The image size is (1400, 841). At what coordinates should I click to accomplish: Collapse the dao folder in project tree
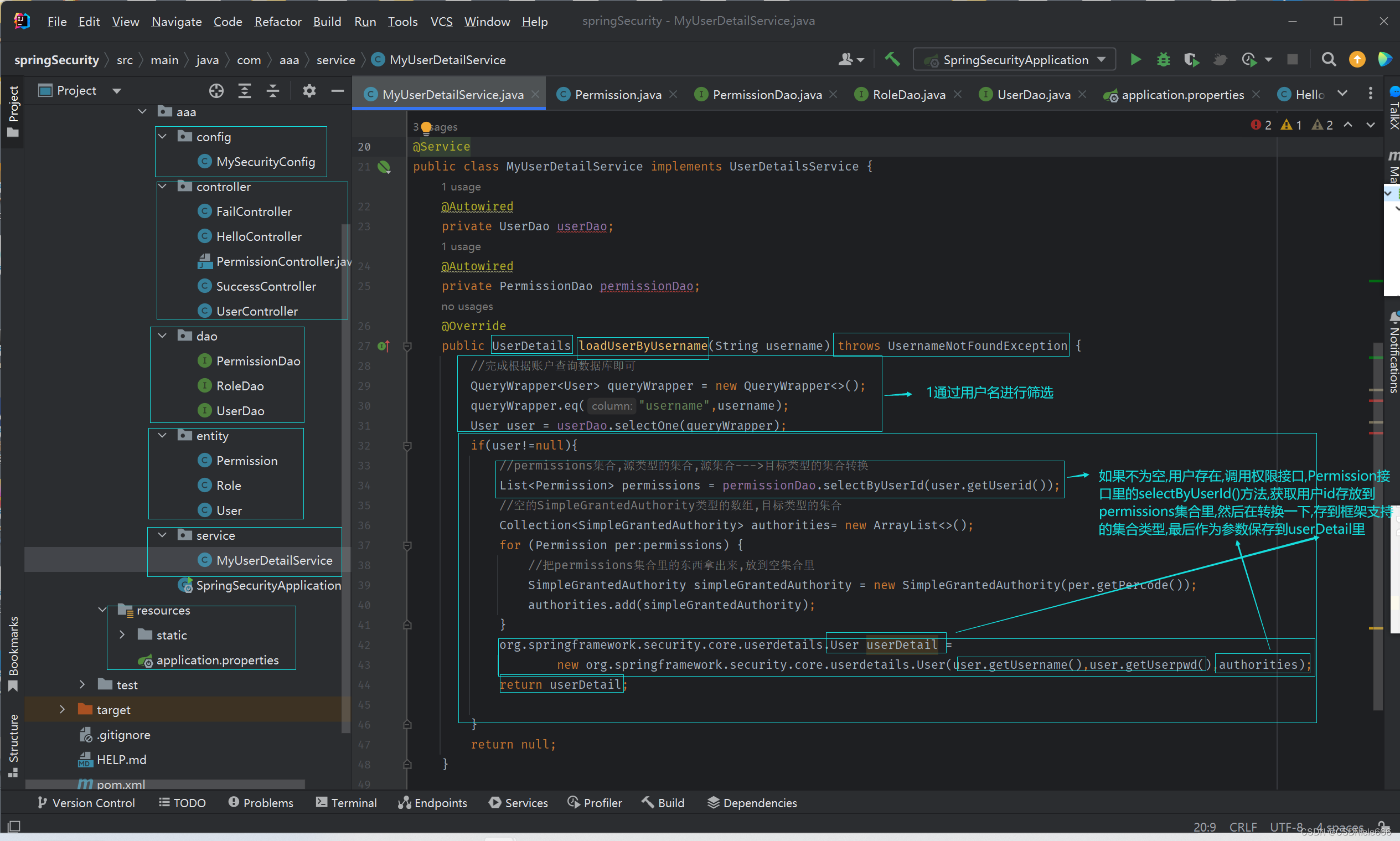tap(162, 336)
